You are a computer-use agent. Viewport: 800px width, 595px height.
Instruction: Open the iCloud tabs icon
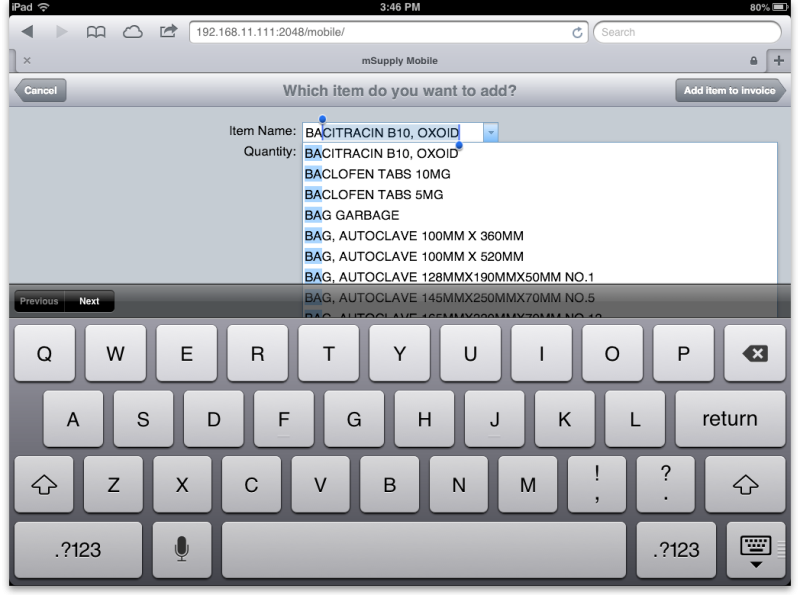point(132,32)
